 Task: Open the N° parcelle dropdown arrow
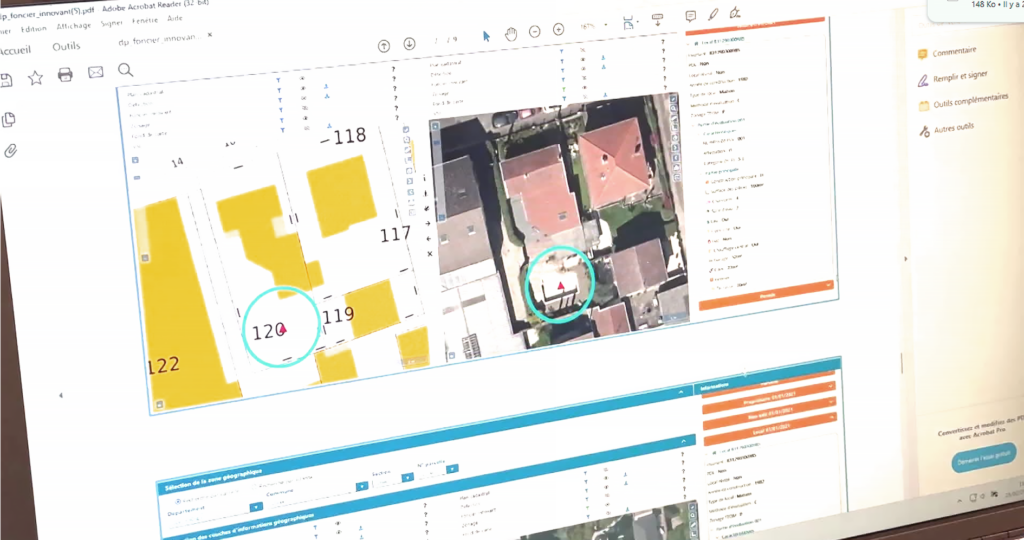click(x=452, y=469)
